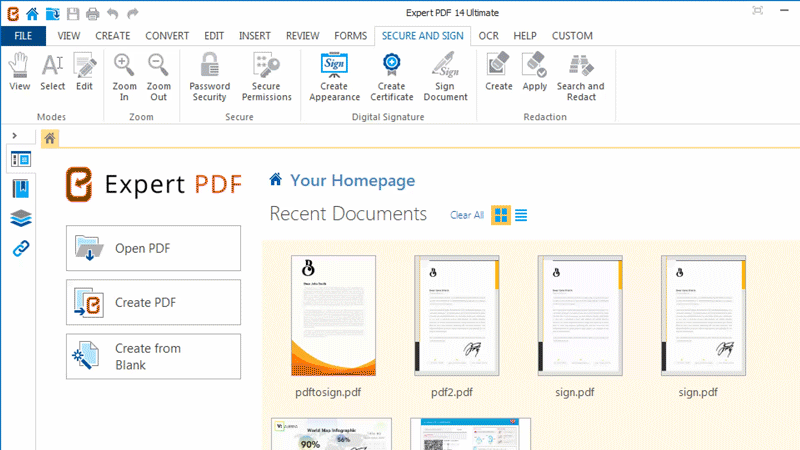Click the Save disk icon in quick access toolbar

click(x=73, y=14)
